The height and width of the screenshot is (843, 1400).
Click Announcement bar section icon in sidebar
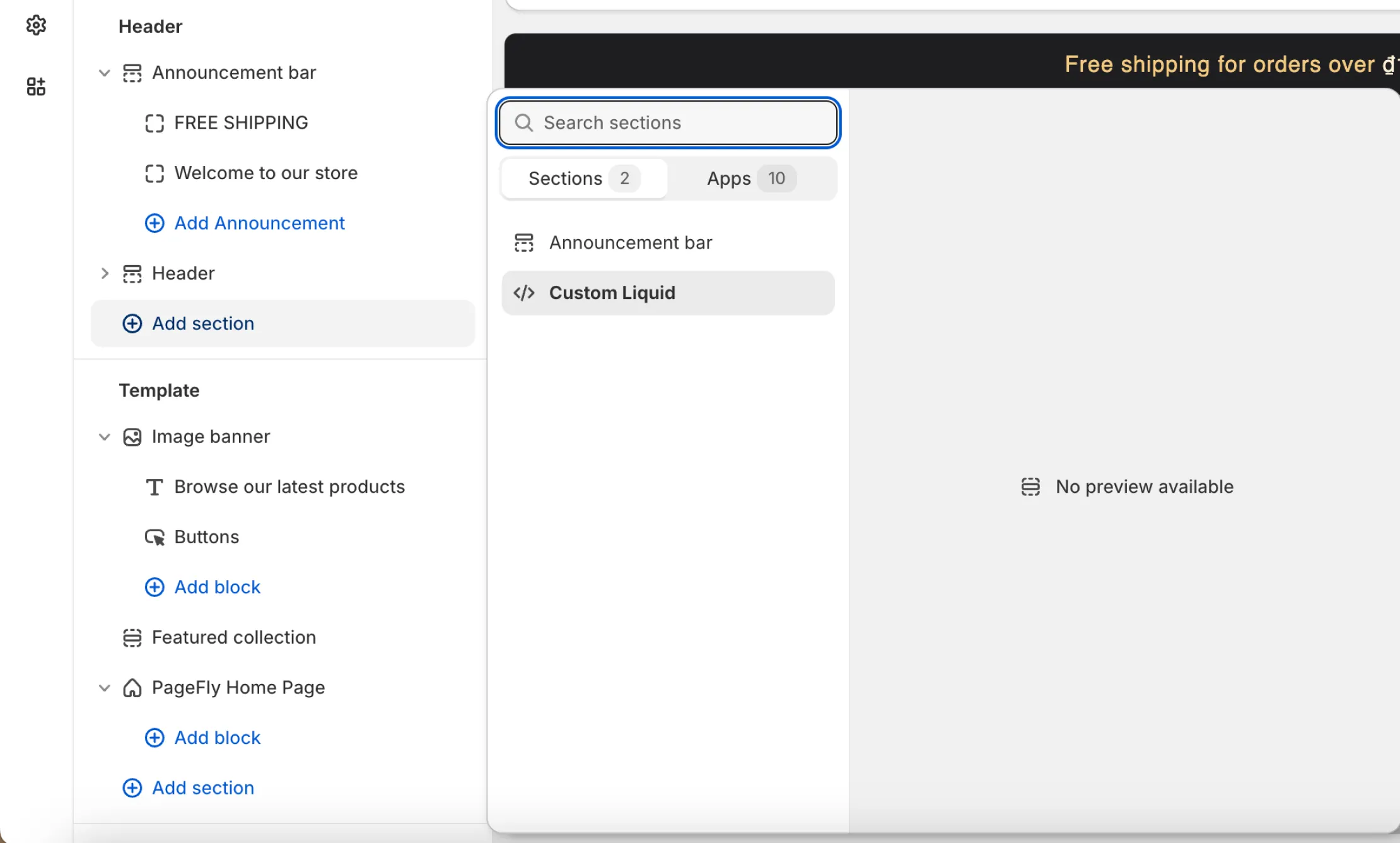coord(132,73)
